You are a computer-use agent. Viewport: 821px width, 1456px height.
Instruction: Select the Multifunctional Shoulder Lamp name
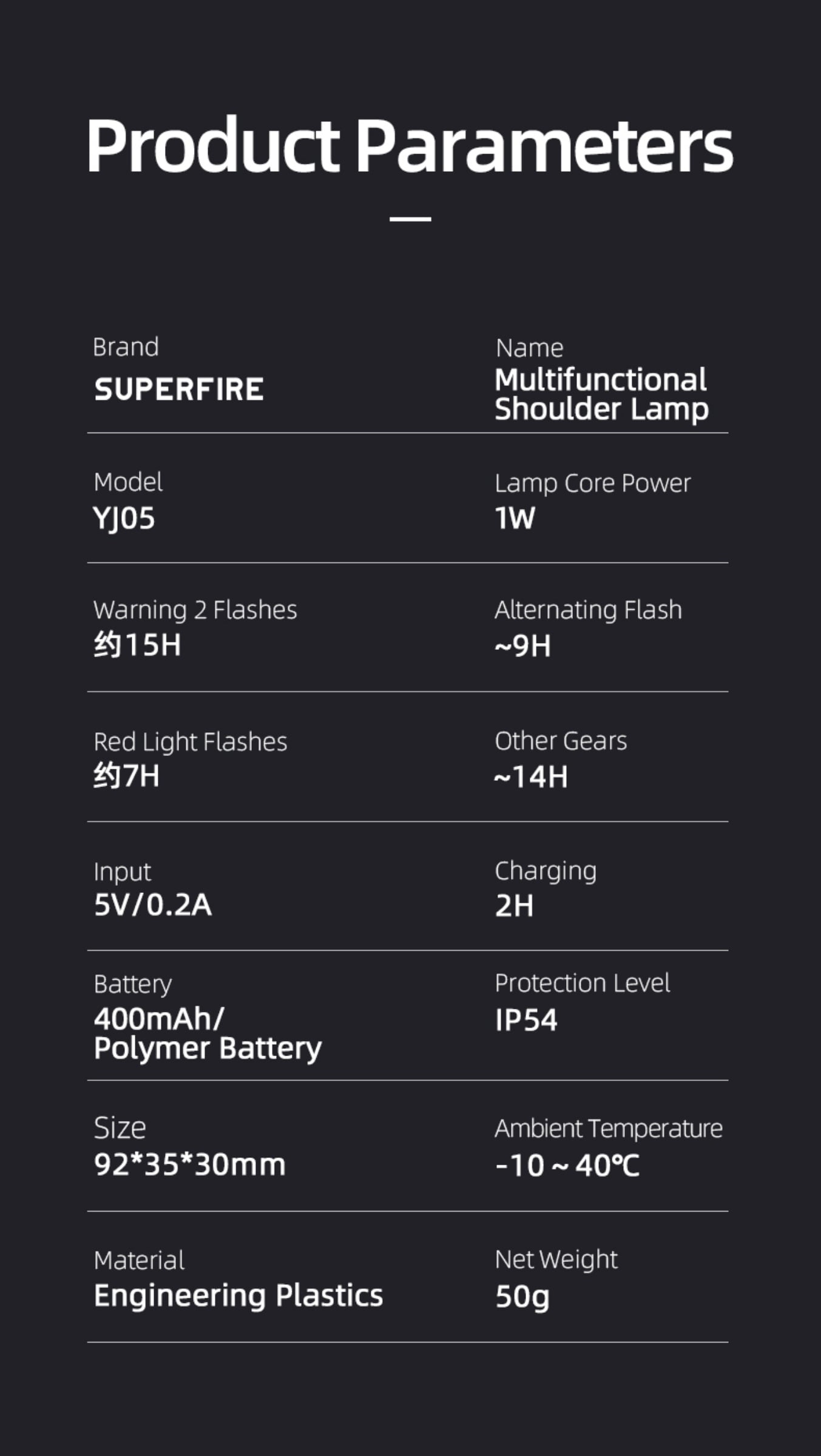[601, 394]
